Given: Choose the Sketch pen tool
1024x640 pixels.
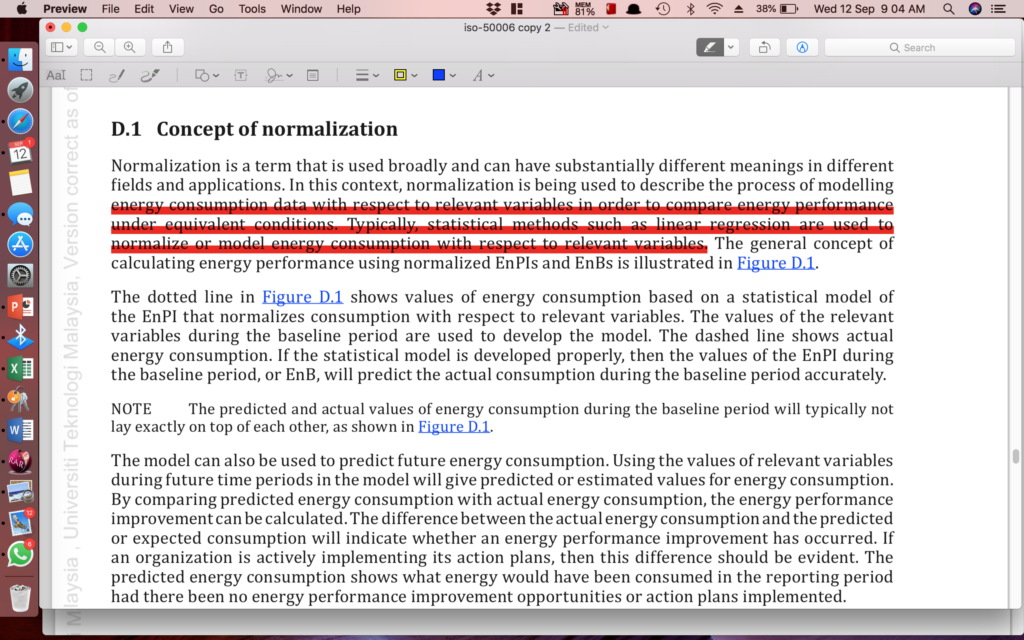Looking at the screenshot, I should pos(117,75).
